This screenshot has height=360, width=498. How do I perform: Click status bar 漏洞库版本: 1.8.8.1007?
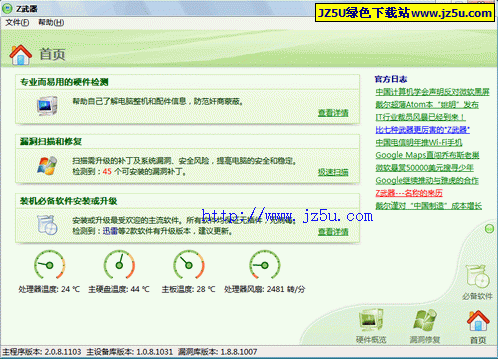tap(218, 352)
